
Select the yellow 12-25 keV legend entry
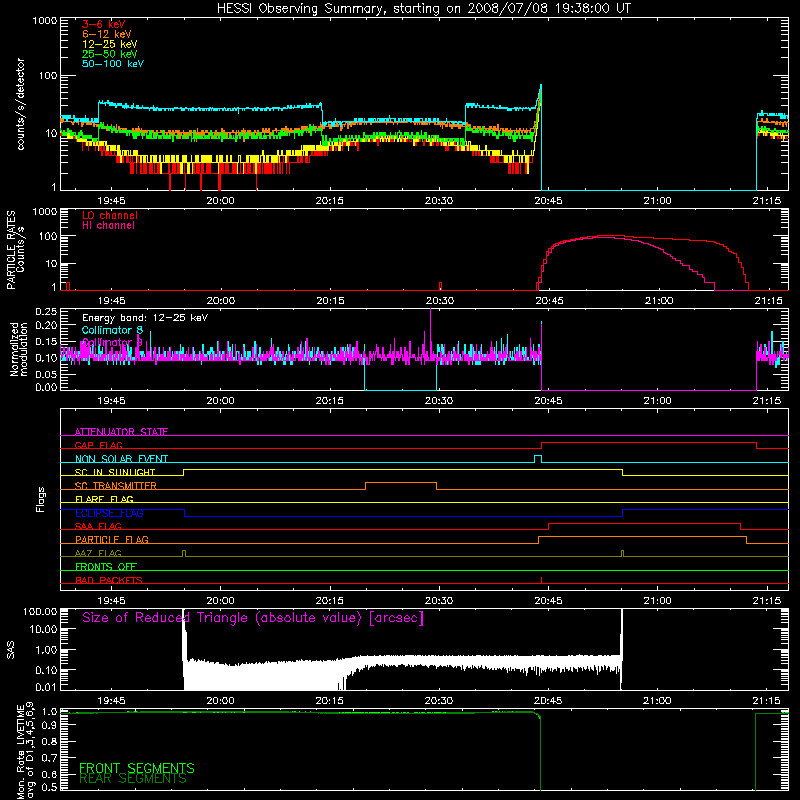tap(110, 44)
